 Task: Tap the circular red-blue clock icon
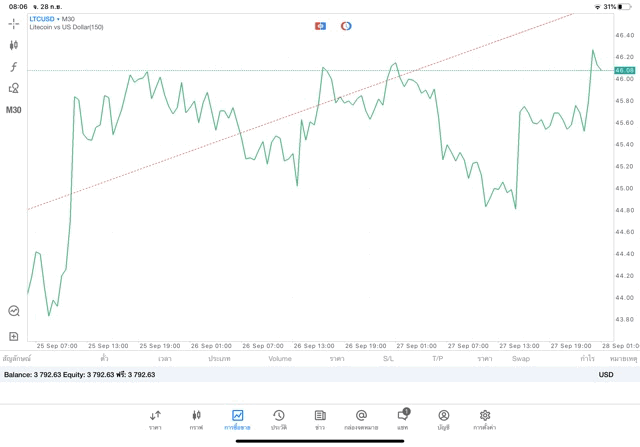coord(346,26)
